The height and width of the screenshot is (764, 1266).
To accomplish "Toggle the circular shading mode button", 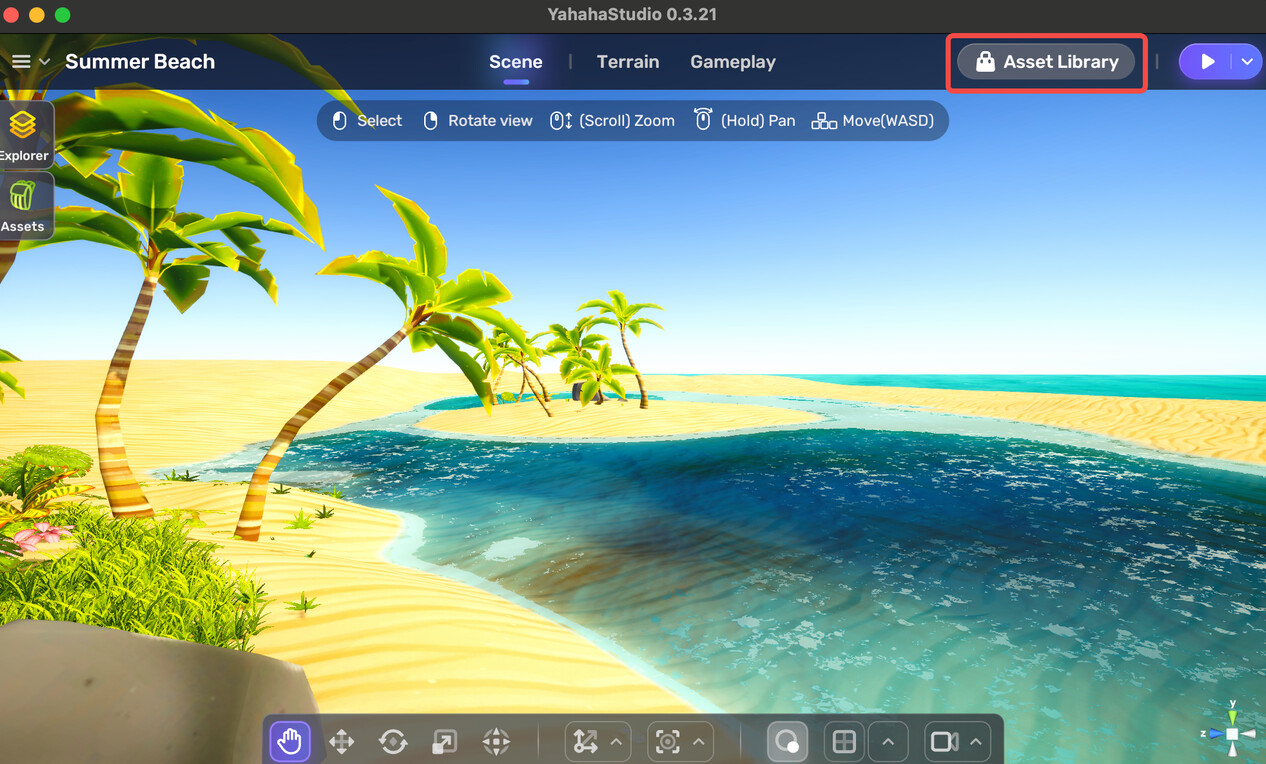I will pyautogui.click(x=788, y=741).
